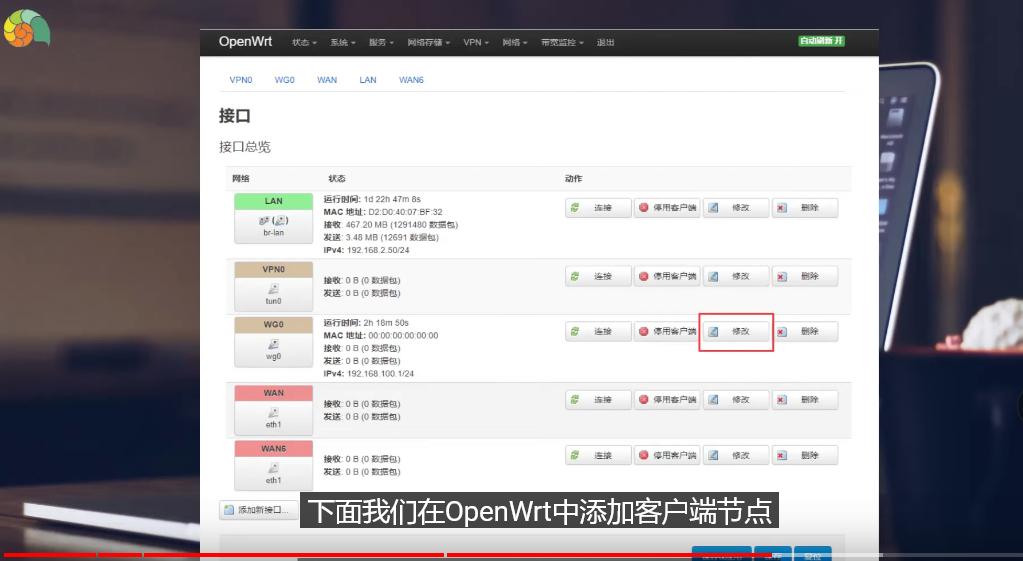
Task: Click the 接口总览 section heading
Action: (x=245, y=147)
